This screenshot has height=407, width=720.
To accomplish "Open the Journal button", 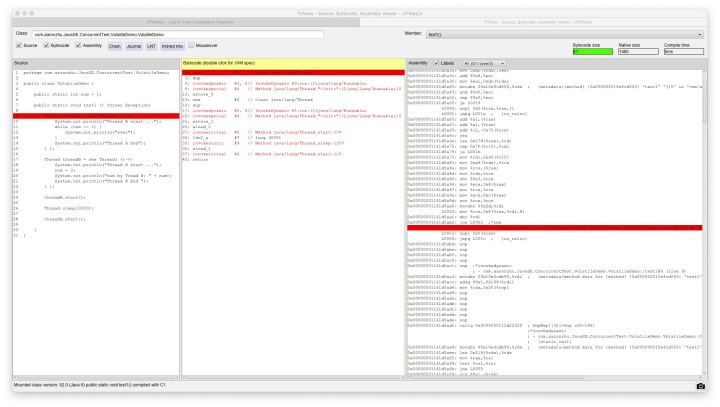I will point(134,46).
